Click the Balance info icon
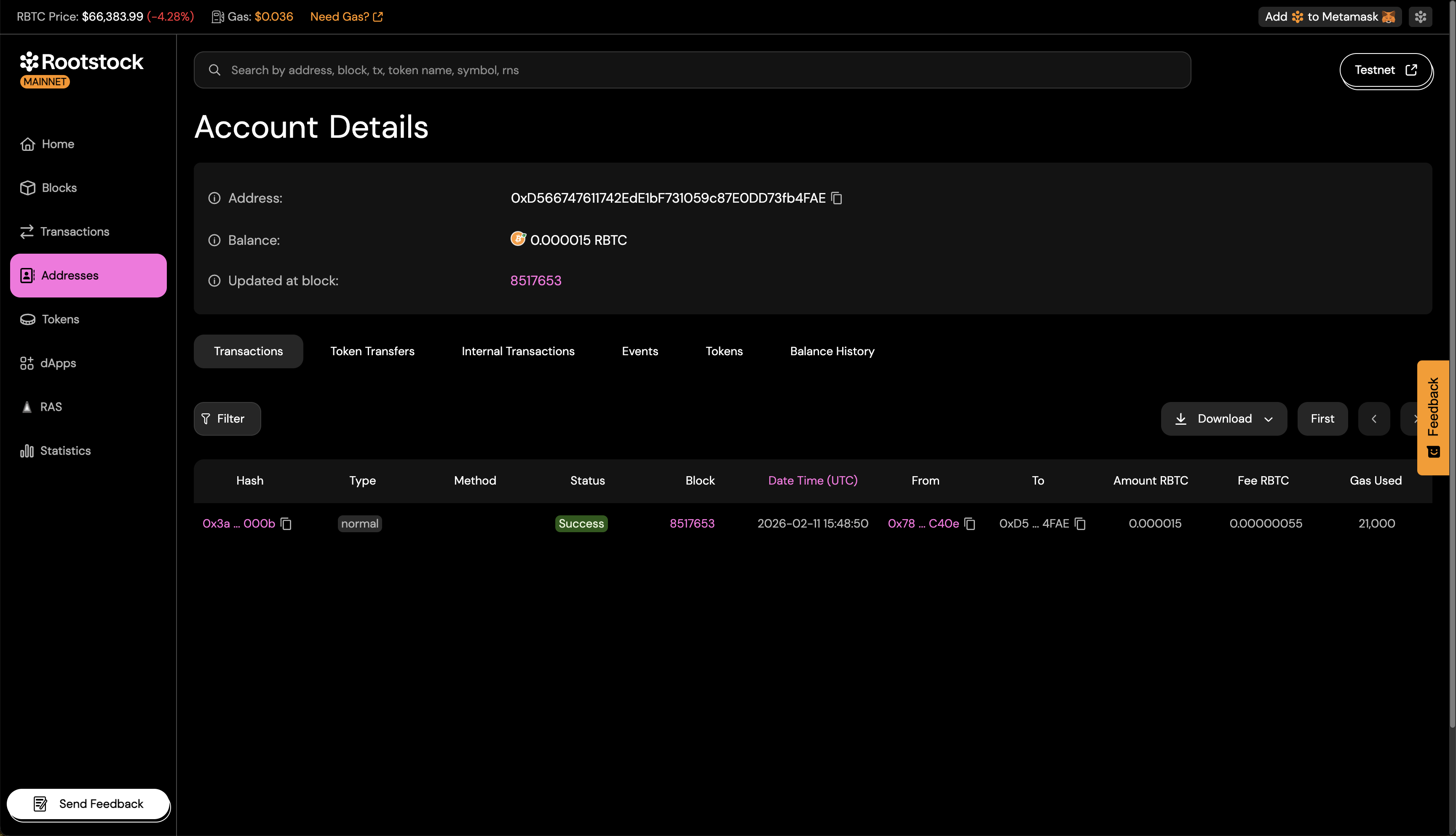This screenshot has width=1456, height=836. pos(214,240)
